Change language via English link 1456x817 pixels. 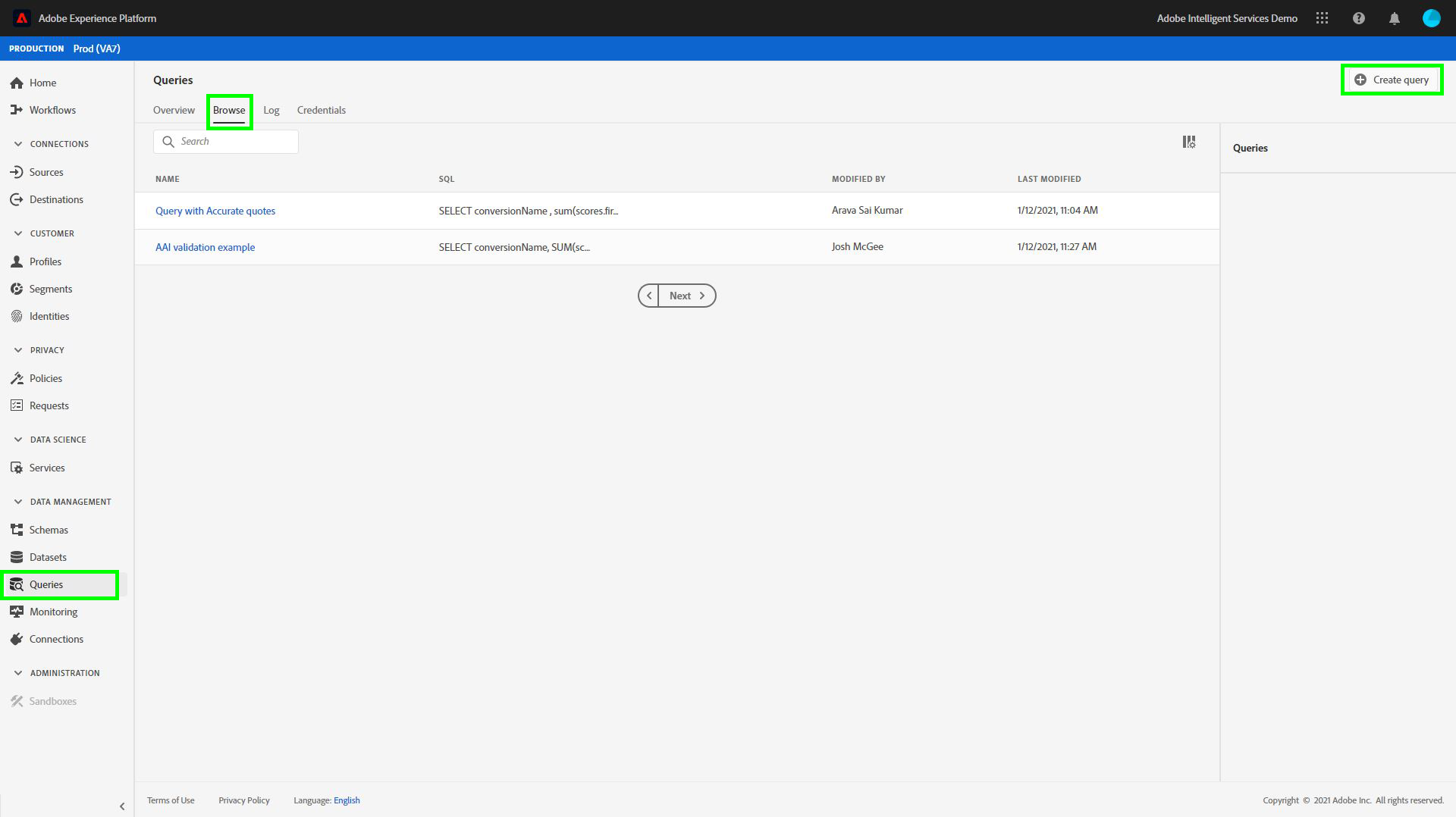(347, 800)
